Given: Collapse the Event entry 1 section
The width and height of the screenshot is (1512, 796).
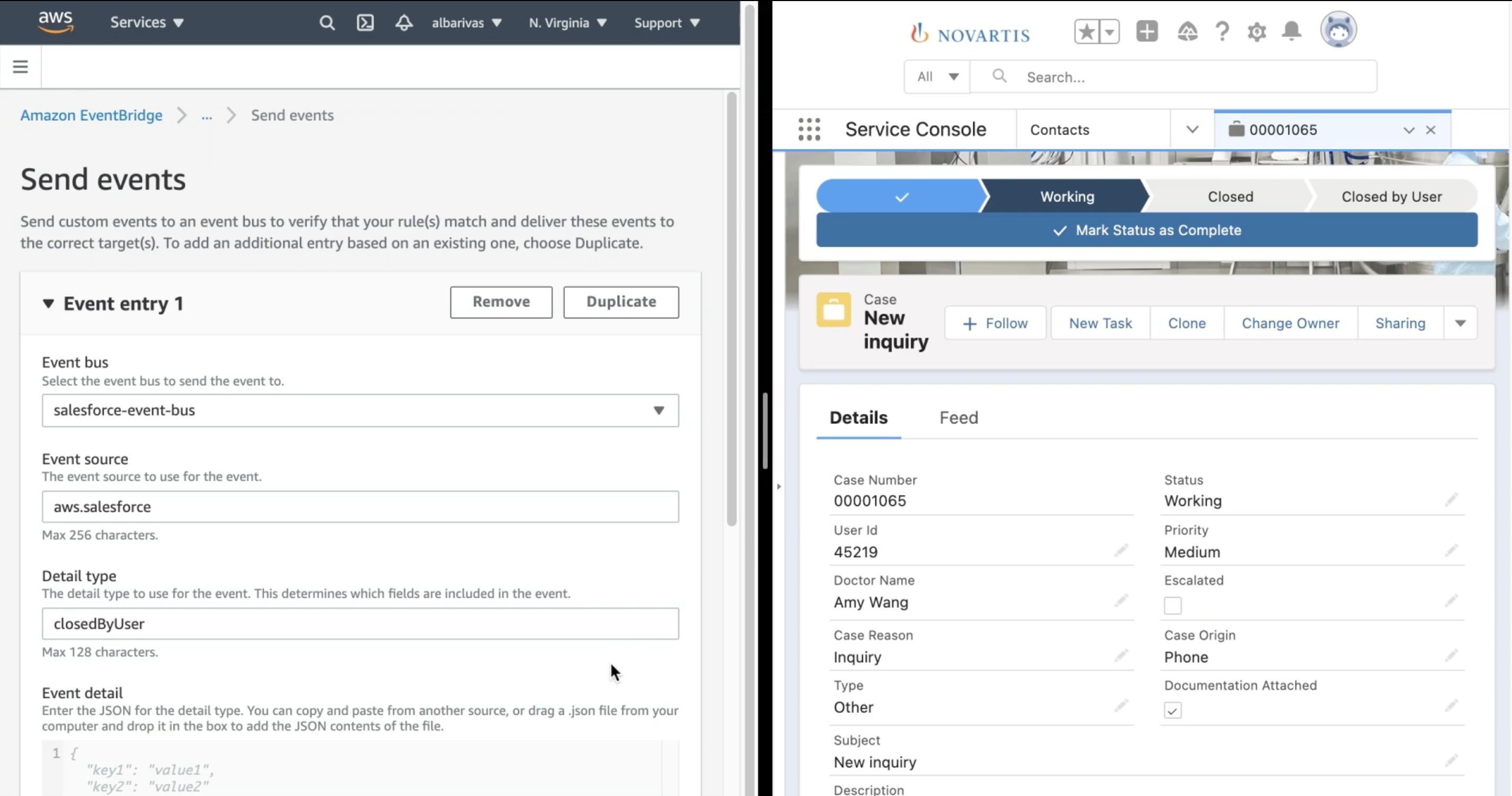Looking at the screenshot, I should [48, 304].
